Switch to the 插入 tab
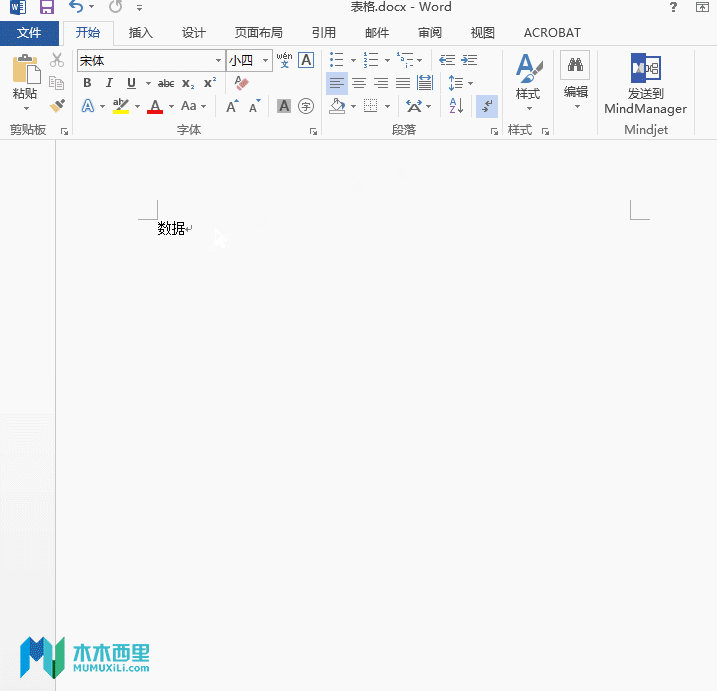Image resolution: width=717 pixels, height=691 pixels. coord(140,33)
